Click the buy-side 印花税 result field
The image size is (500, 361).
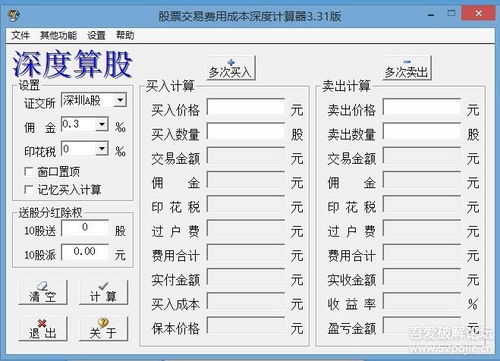click(246, 204)
